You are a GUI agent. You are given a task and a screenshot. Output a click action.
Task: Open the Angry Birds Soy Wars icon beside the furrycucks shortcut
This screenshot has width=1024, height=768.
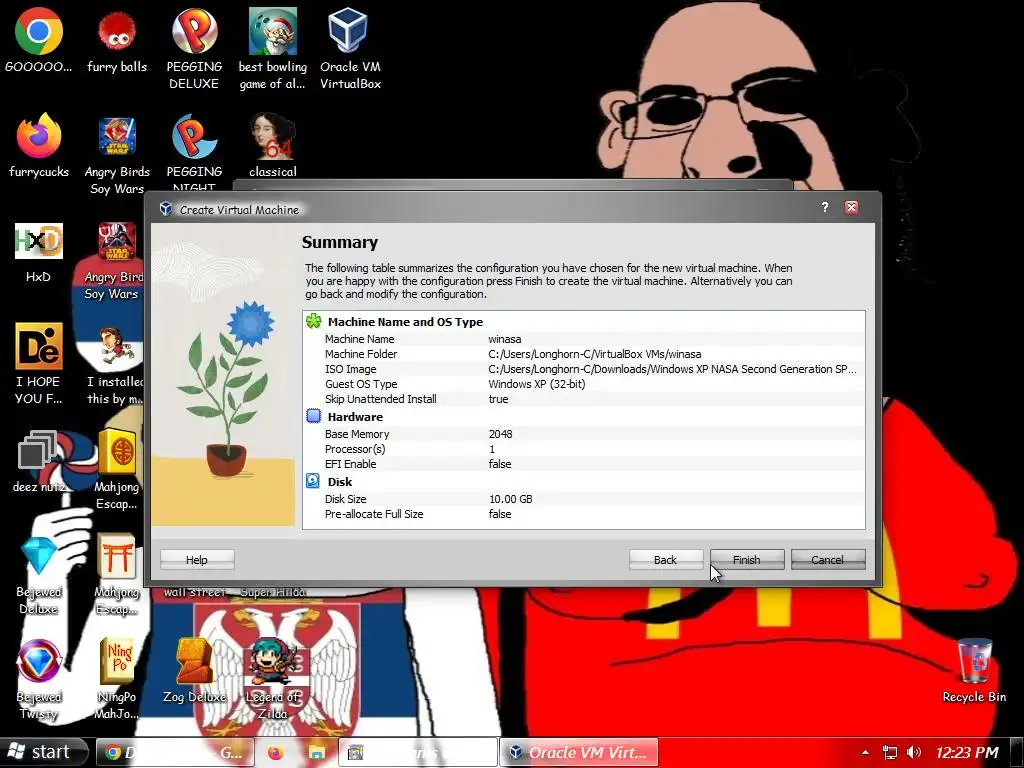pyautogui.click(x=117, y=155)
